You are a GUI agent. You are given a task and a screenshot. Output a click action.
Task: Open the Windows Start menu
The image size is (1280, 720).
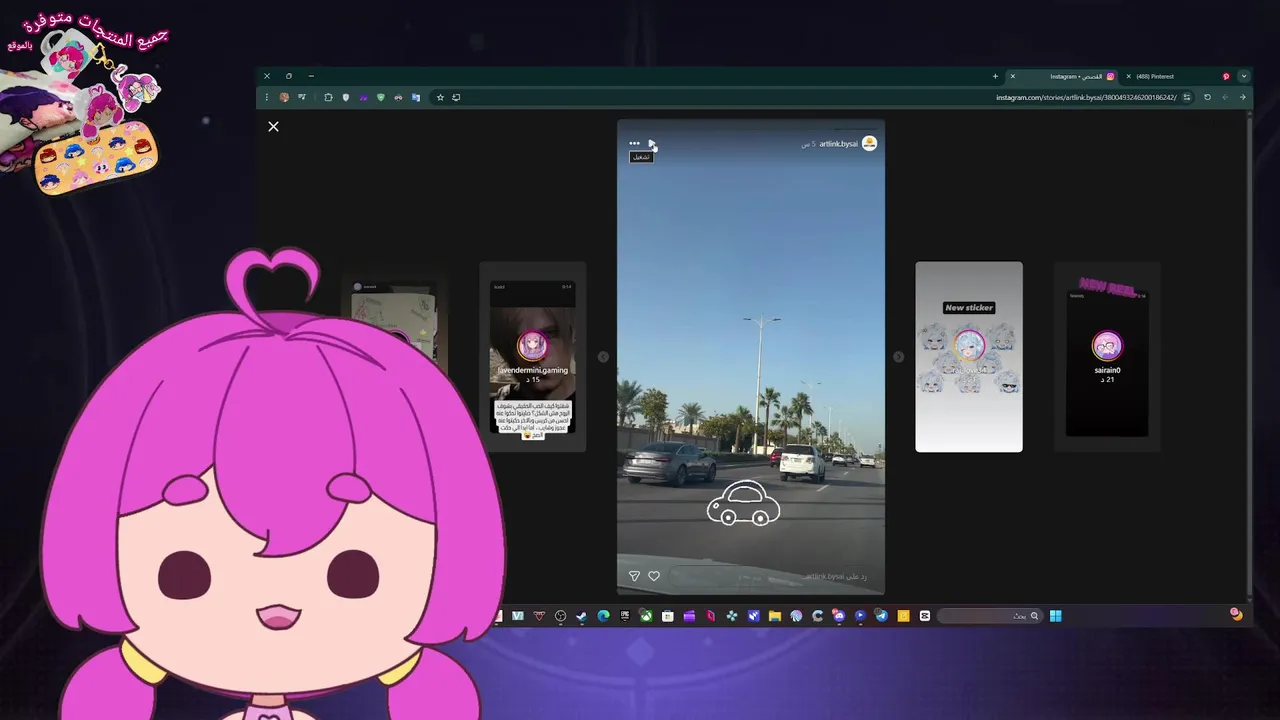1055,616
